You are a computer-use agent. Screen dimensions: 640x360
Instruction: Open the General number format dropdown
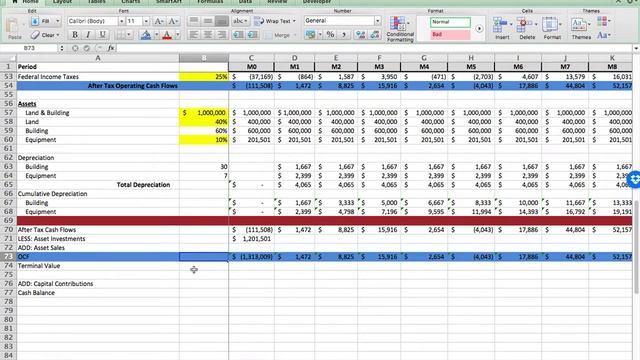[342, 20]
